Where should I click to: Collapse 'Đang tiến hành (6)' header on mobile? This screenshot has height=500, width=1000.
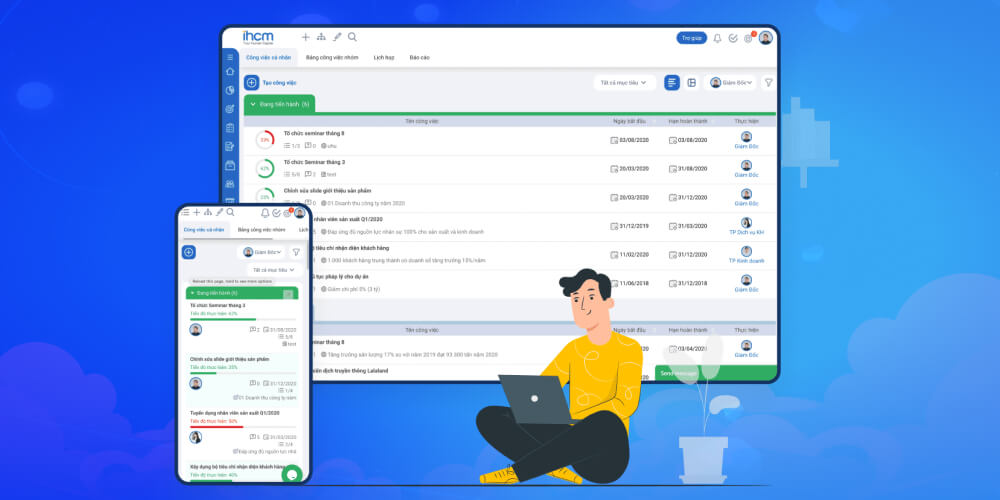242,293
